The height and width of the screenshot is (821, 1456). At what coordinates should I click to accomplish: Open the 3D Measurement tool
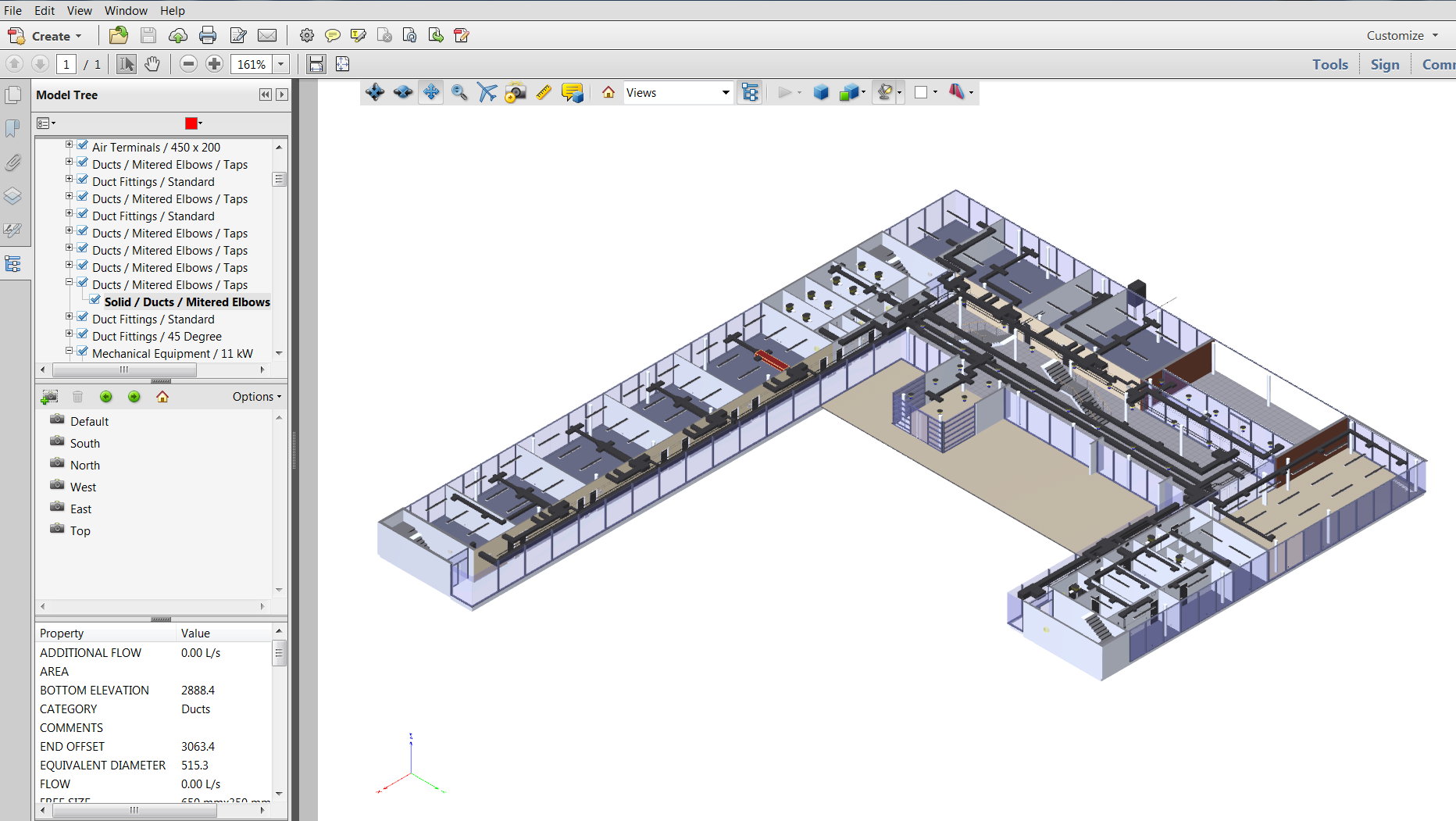(x=544, y=92)
